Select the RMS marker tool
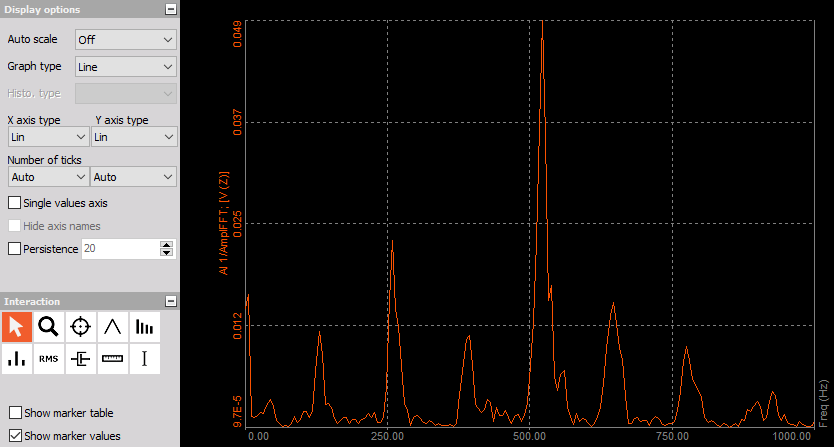This screenshot has width=834, height=447. pos(48,359)
